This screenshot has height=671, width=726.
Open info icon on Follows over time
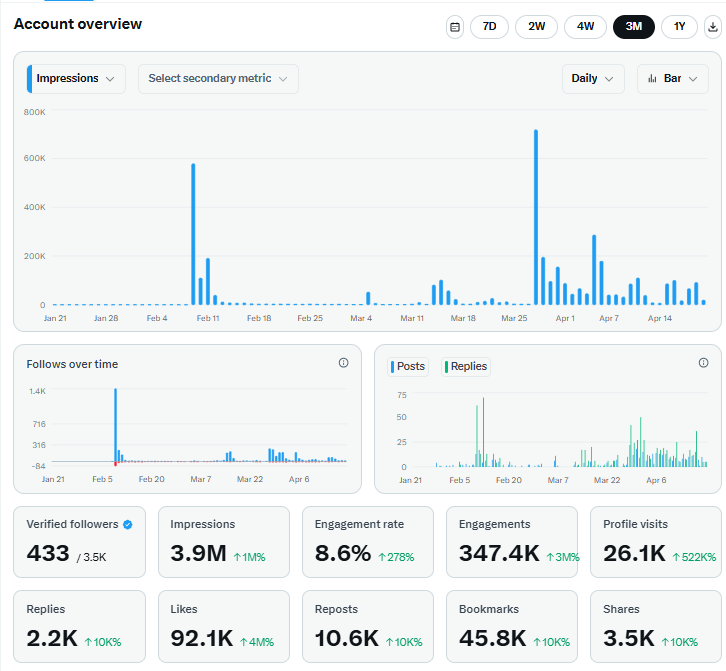coord(343,363)
